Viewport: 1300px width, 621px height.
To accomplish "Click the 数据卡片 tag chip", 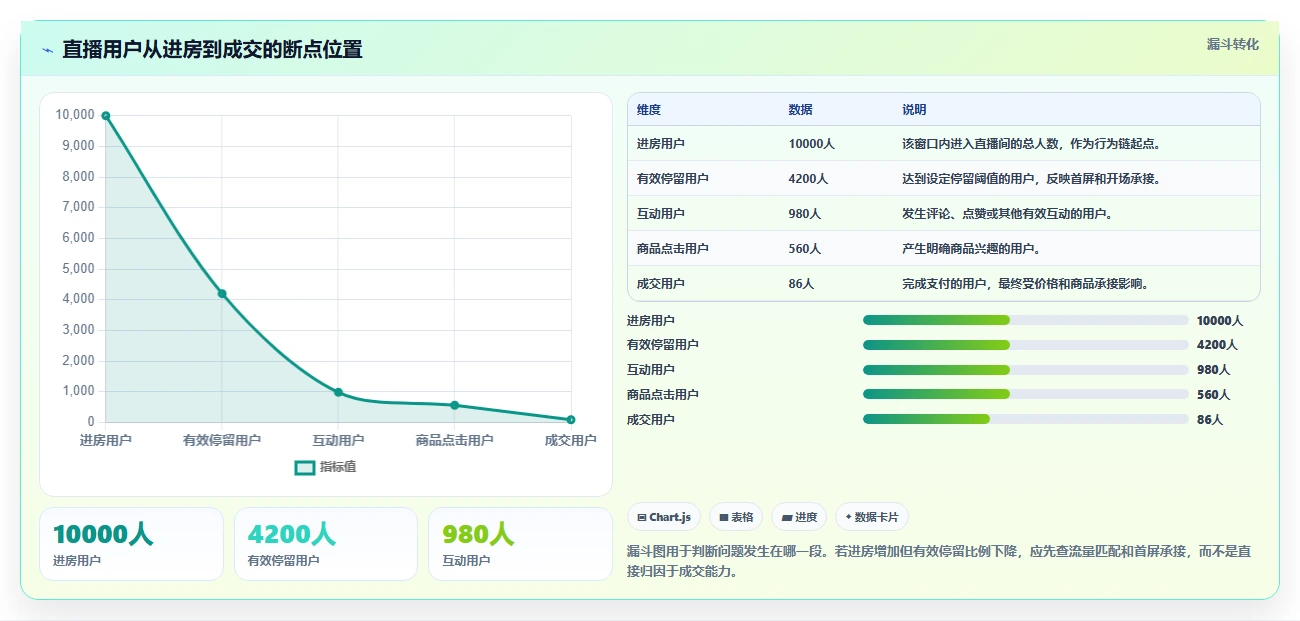I will (x=872, y=517).
